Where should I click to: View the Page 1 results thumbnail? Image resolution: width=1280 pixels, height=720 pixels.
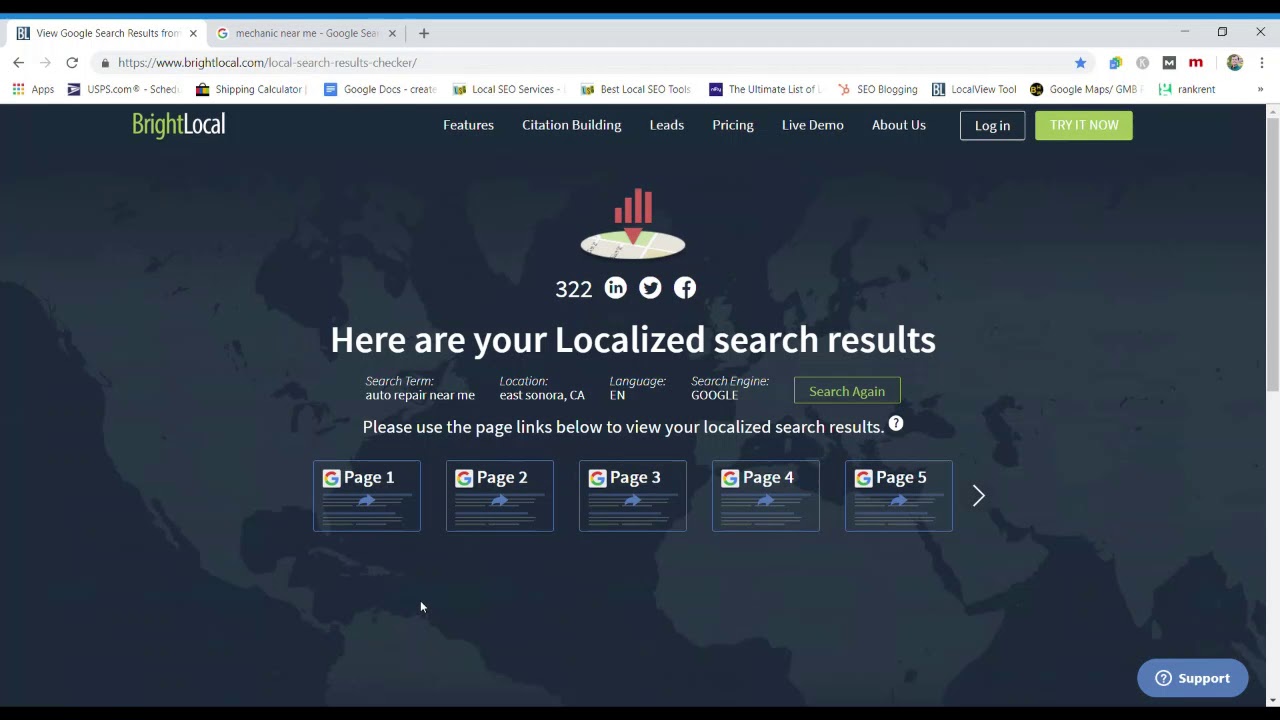click(x=367, y=496)
